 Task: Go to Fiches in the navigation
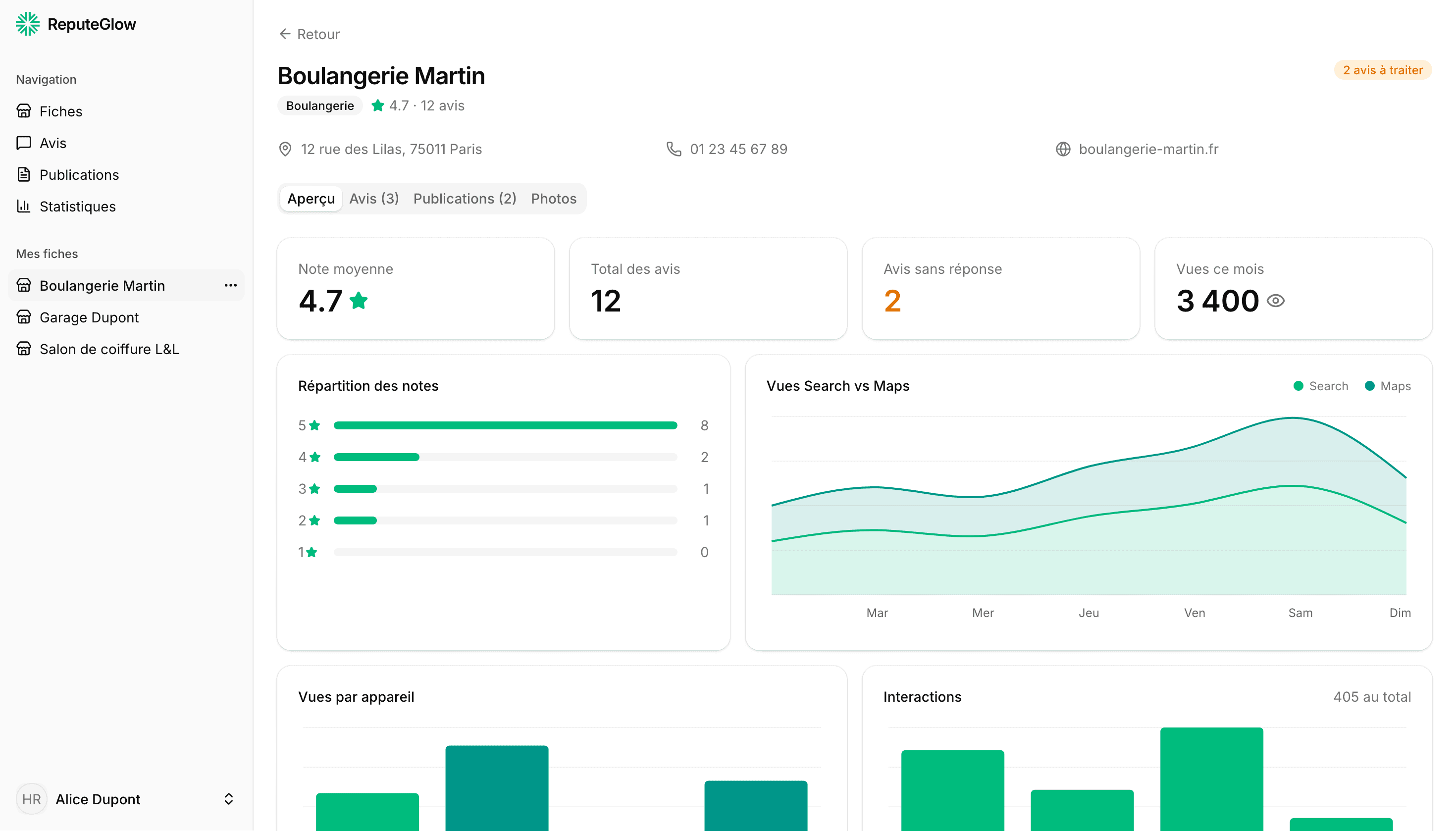point(126,111)
